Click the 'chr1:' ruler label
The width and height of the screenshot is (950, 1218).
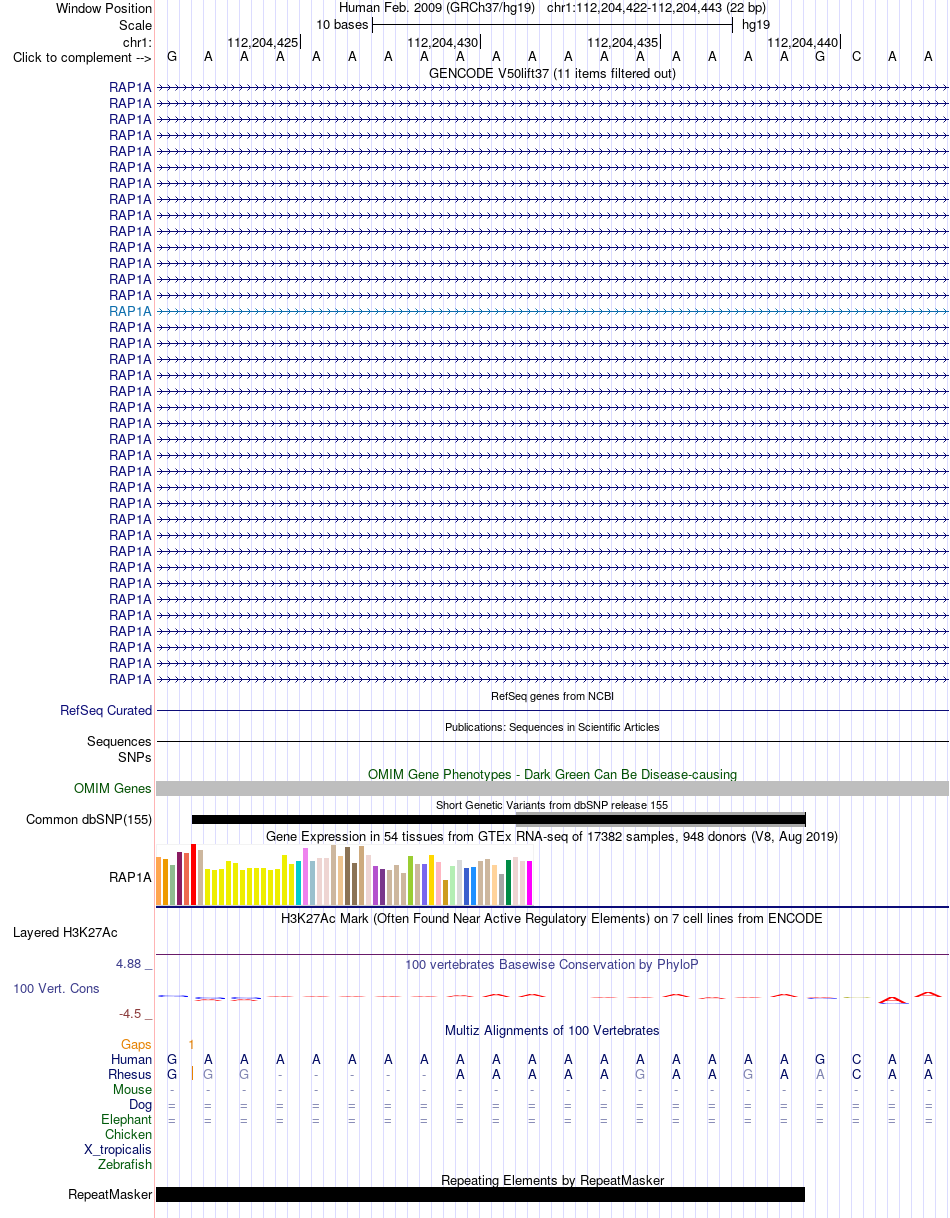point(137,42)
